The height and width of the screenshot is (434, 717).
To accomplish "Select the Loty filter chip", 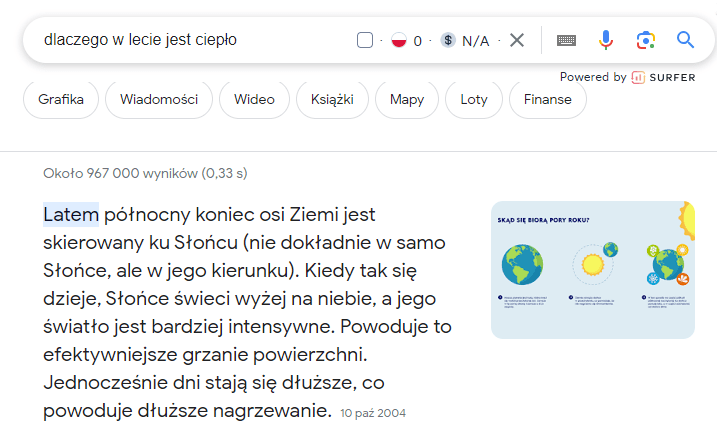I will [474, 99].
